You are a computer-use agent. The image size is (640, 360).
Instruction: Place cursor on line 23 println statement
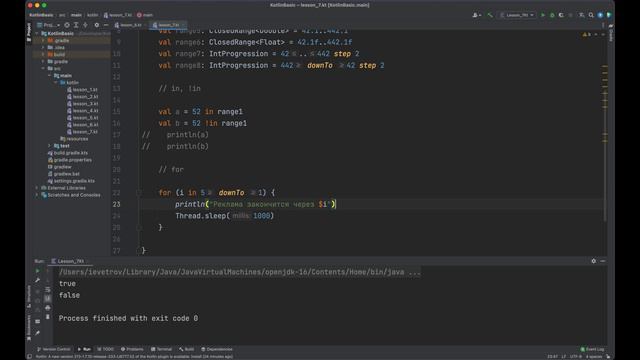click(x=256, y=204)
